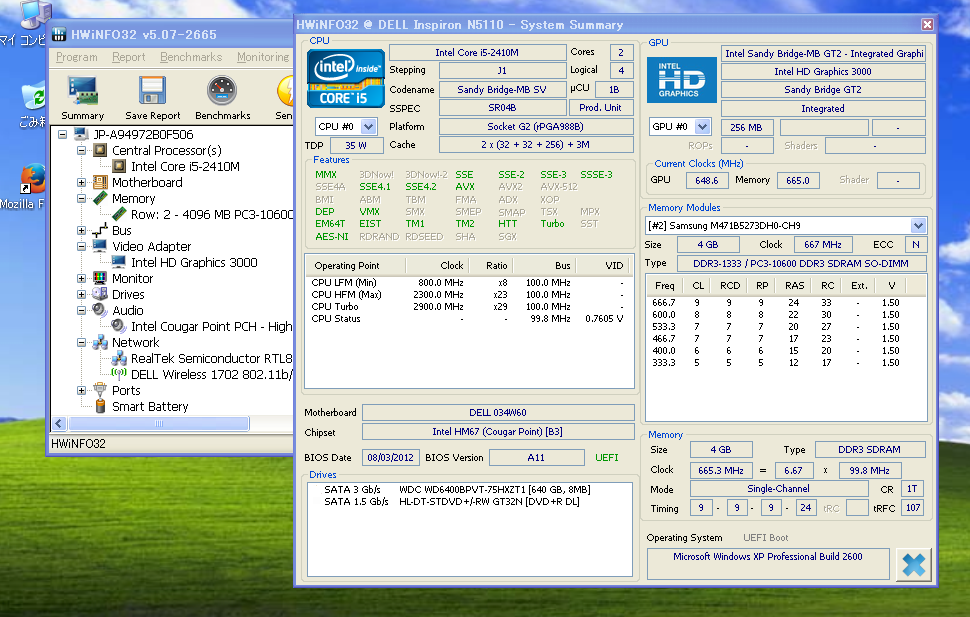The height and width of the screenshot is (617, 970).
Task: Click the BIOS Date field 08/03/2012
Action: coord(390,458)
